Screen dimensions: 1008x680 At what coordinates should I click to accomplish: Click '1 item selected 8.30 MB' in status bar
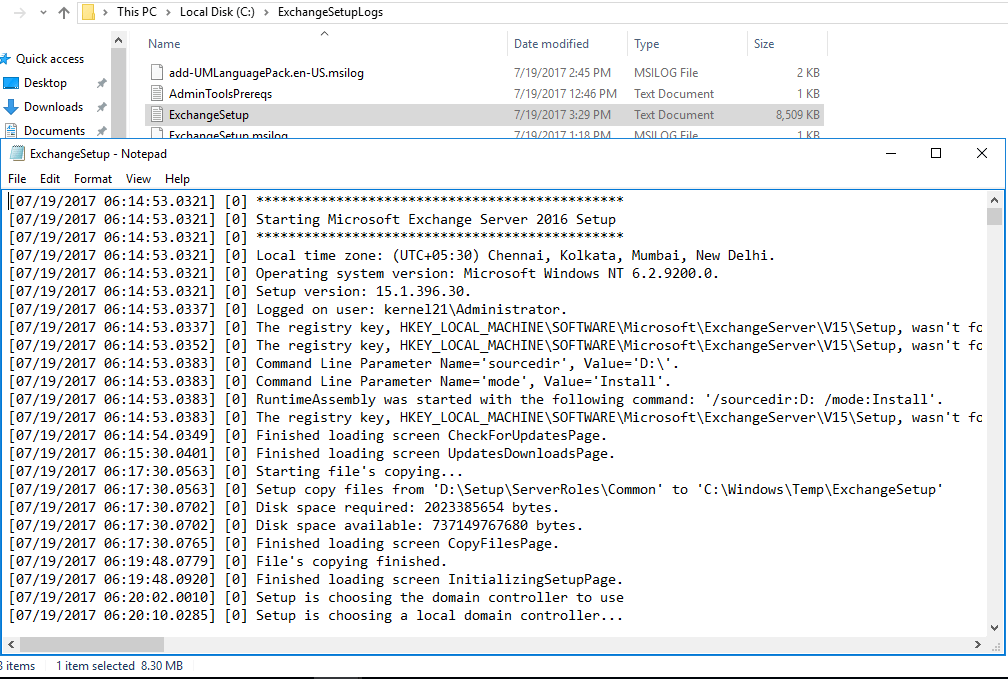(x=120, y=666)
